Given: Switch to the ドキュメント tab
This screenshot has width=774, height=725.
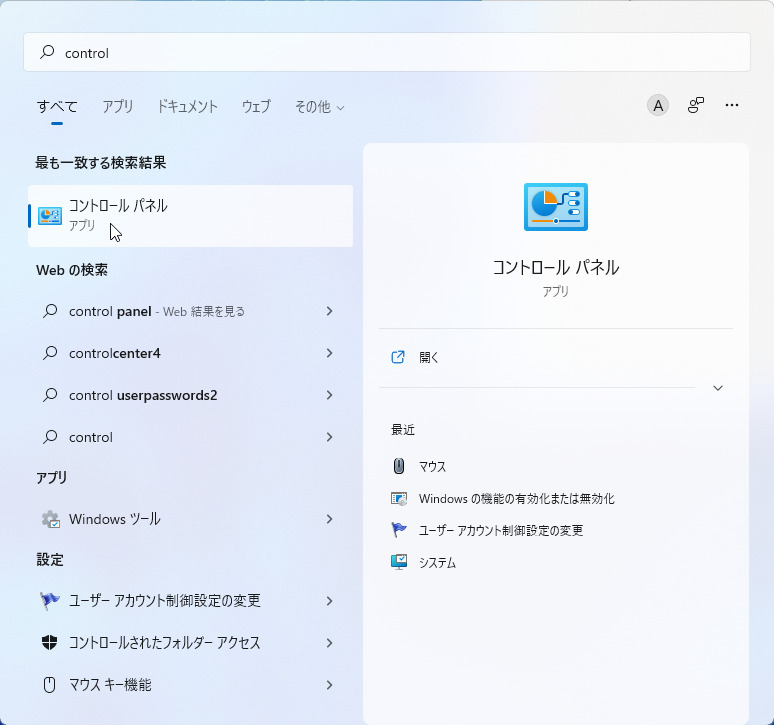Looking at the screenshot, I should click(187, 107).
